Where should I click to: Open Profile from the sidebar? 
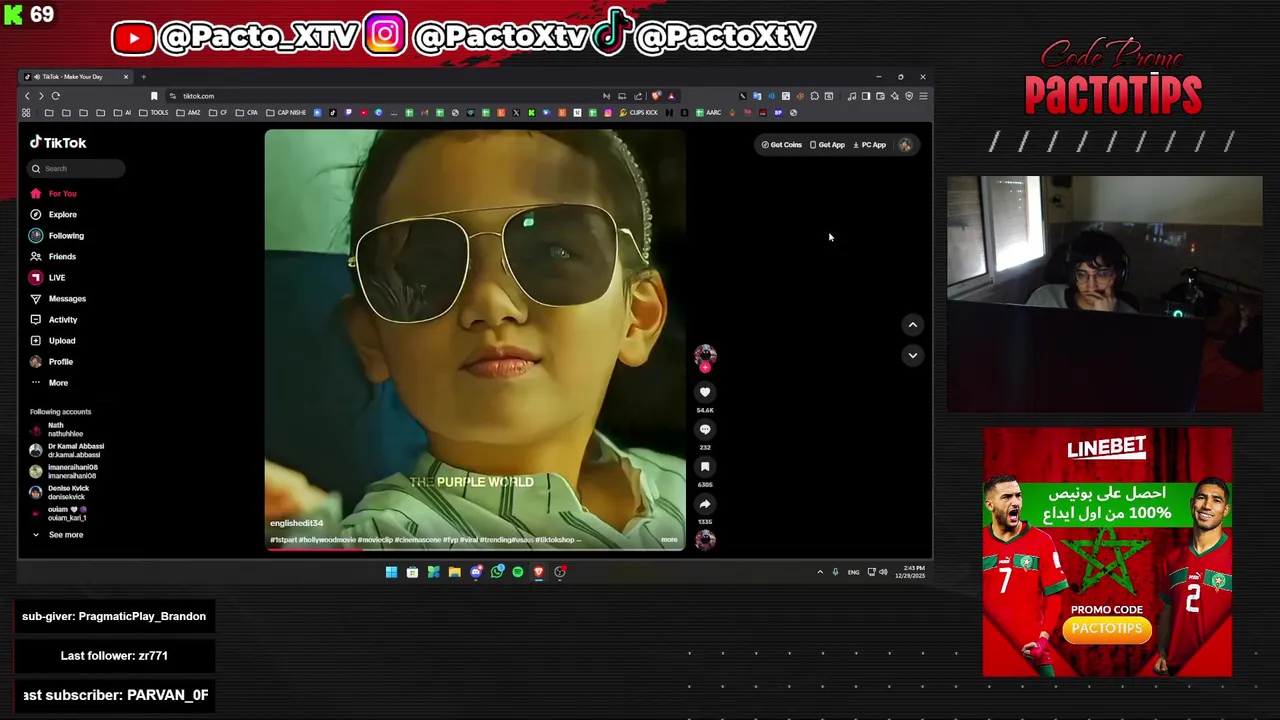(x=52, y=361)
